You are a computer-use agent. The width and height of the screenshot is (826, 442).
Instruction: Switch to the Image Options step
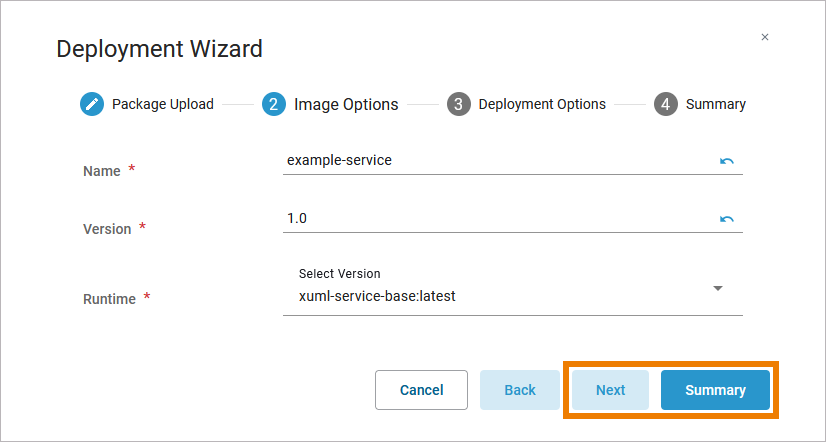click(346, 104)
